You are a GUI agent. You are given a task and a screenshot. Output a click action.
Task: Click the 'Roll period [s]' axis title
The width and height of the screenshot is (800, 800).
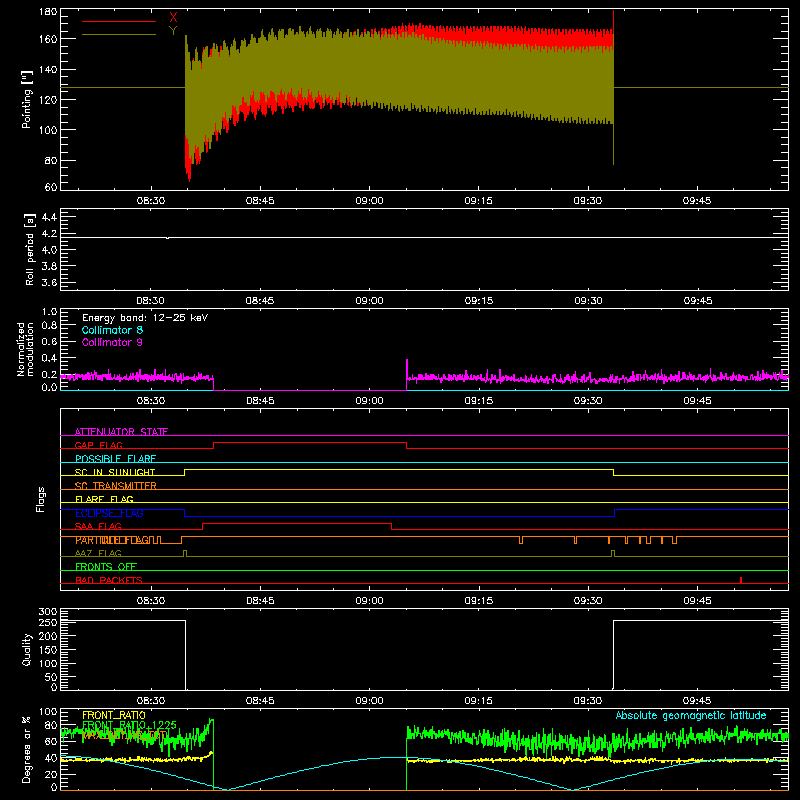click(30, 249)
